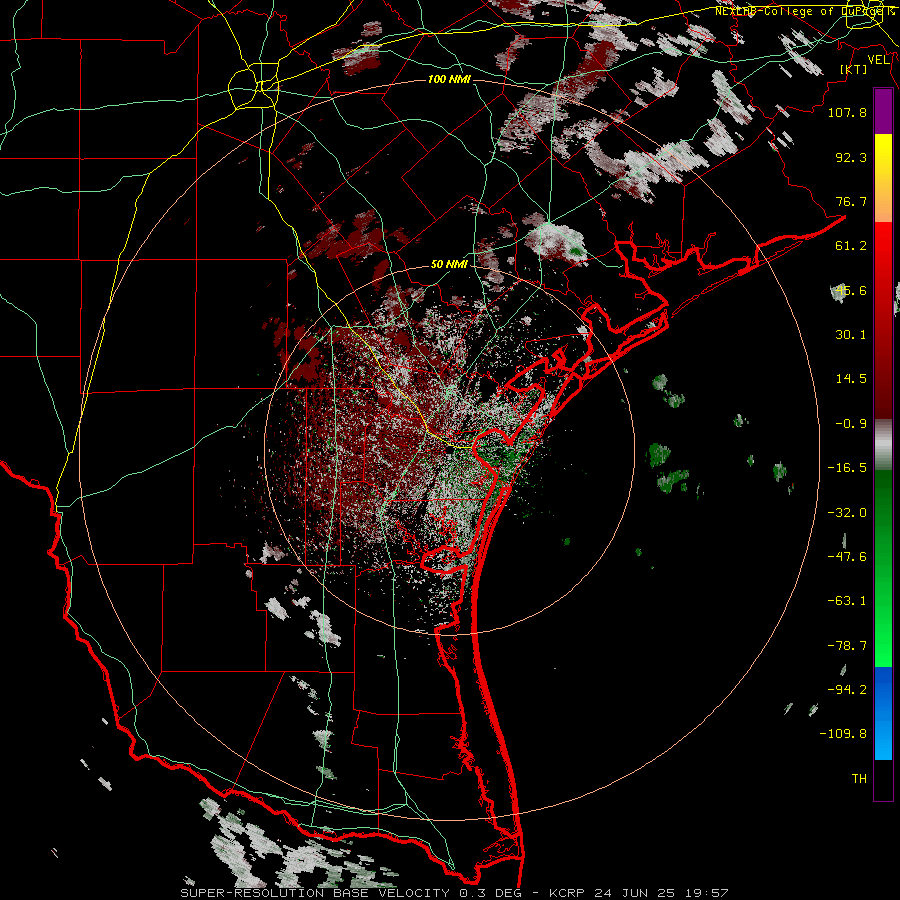Click the NEXLAB-College of DuPage watermark text
The width and height of the screenshot is (900, 900).
pyautogui.click(x=804, y=11)
